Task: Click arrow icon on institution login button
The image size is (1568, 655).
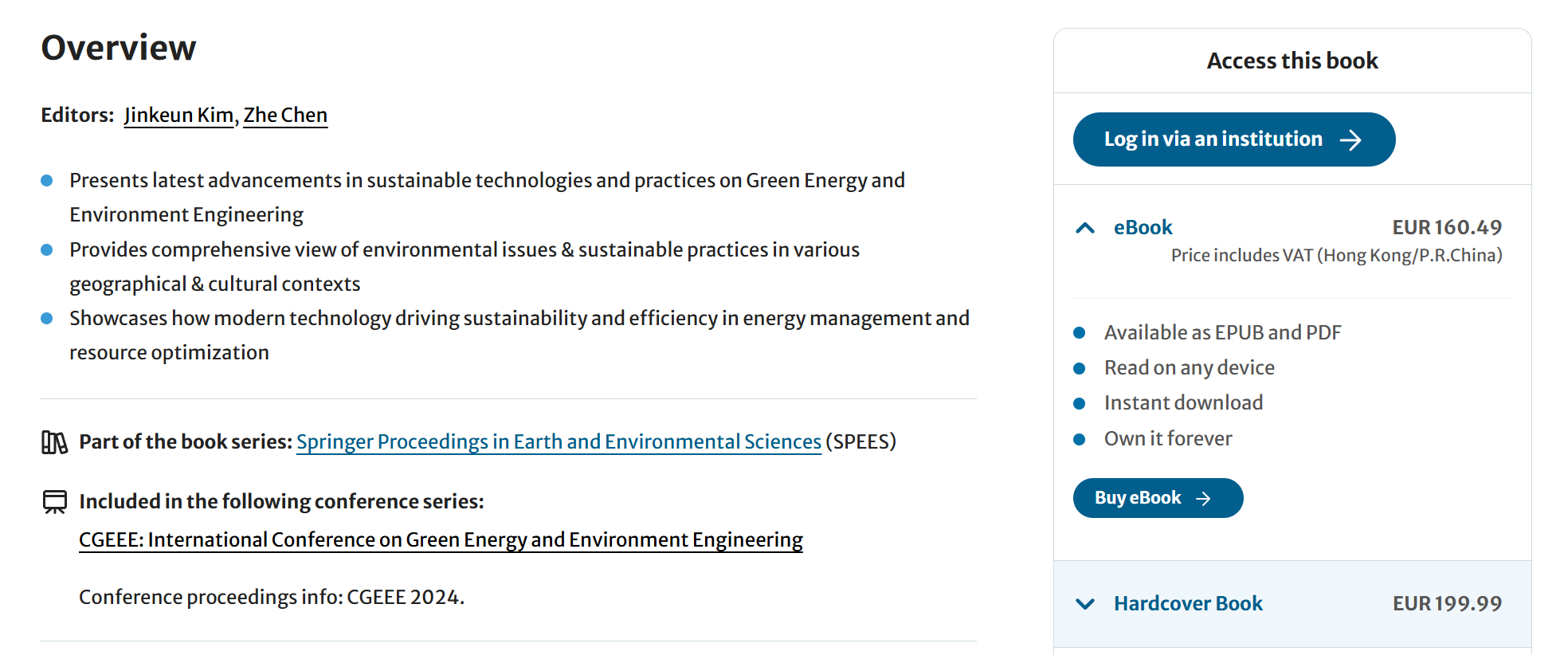Action: [1350, 140]
